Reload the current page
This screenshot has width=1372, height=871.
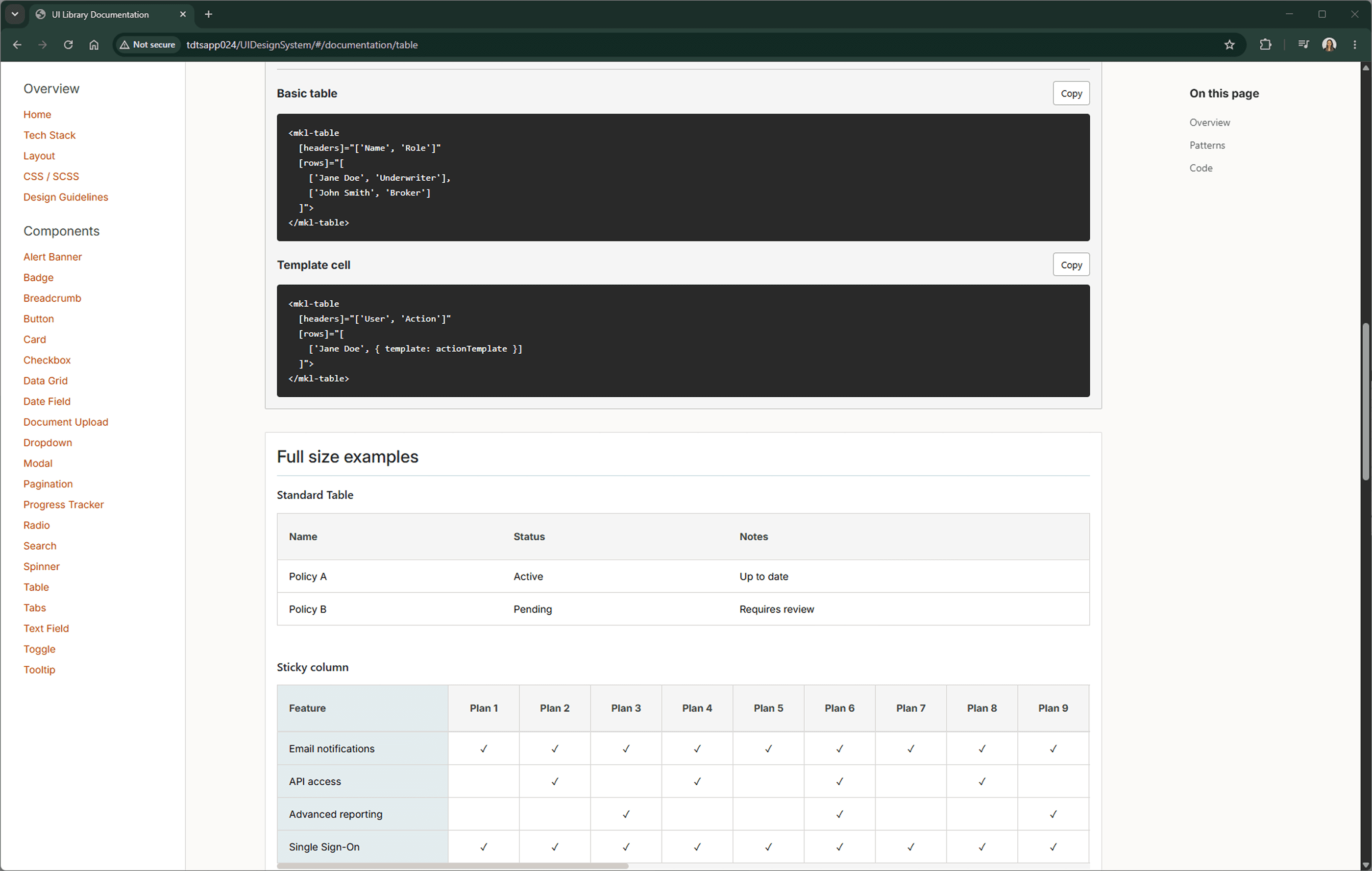click(x=69, y=45)
